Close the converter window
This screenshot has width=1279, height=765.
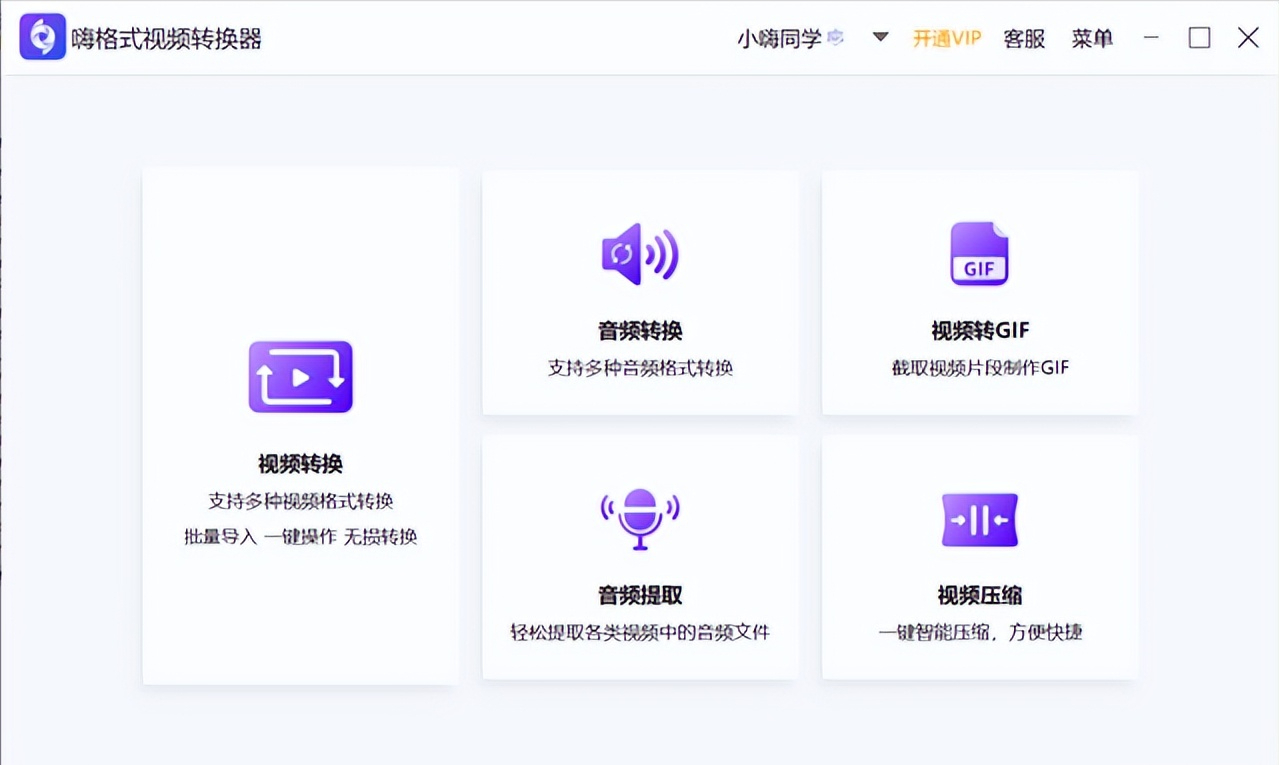point(1248,38)
